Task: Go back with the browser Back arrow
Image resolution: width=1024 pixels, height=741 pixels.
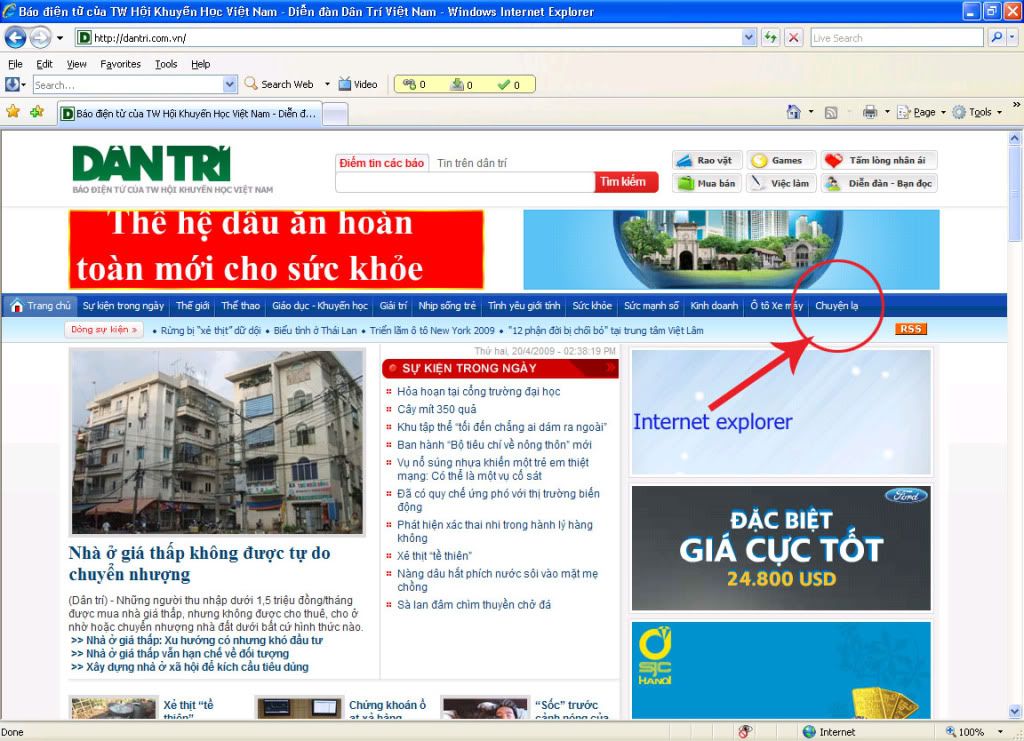Action: pos(16,37)
